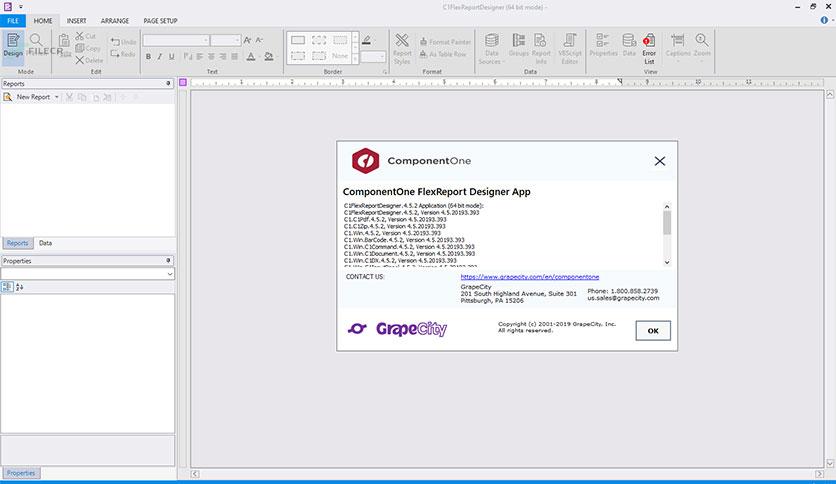
Task: Open the border color pen
Action: 367,40
